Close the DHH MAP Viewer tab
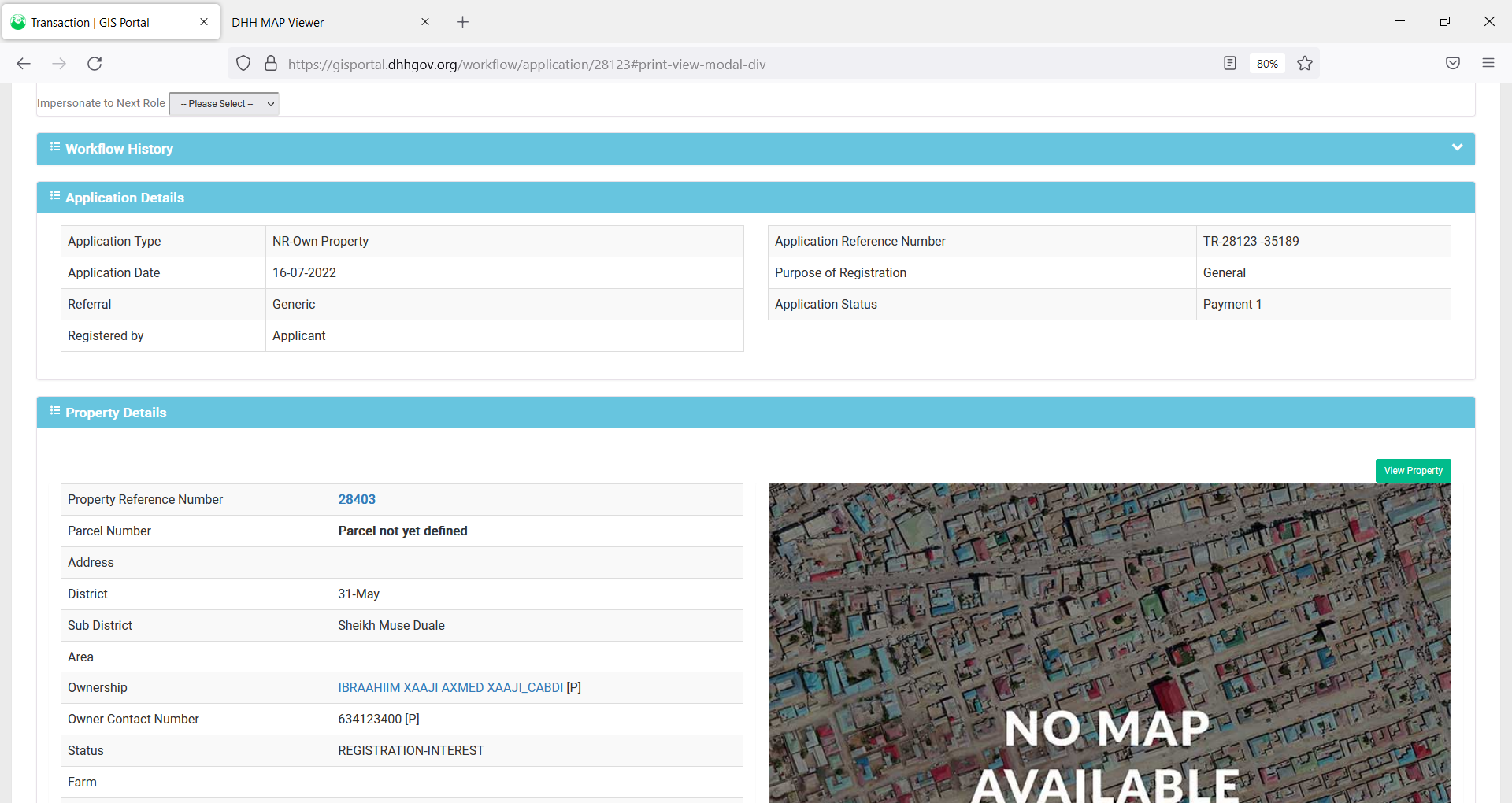This screenshot has height=803, width=1512. (425, 22)
